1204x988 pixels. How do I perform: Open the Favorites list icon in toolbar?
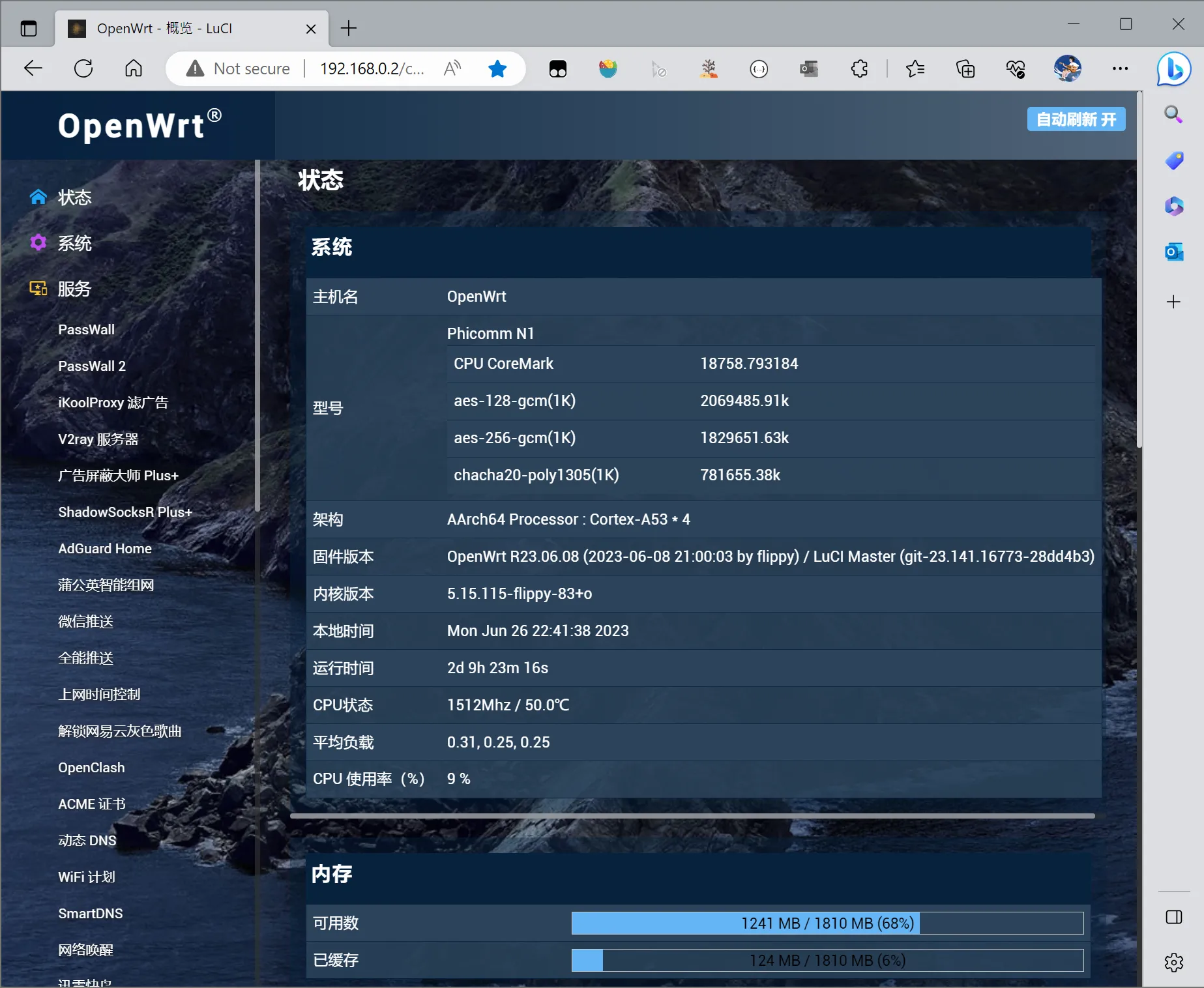click(915, 68)
